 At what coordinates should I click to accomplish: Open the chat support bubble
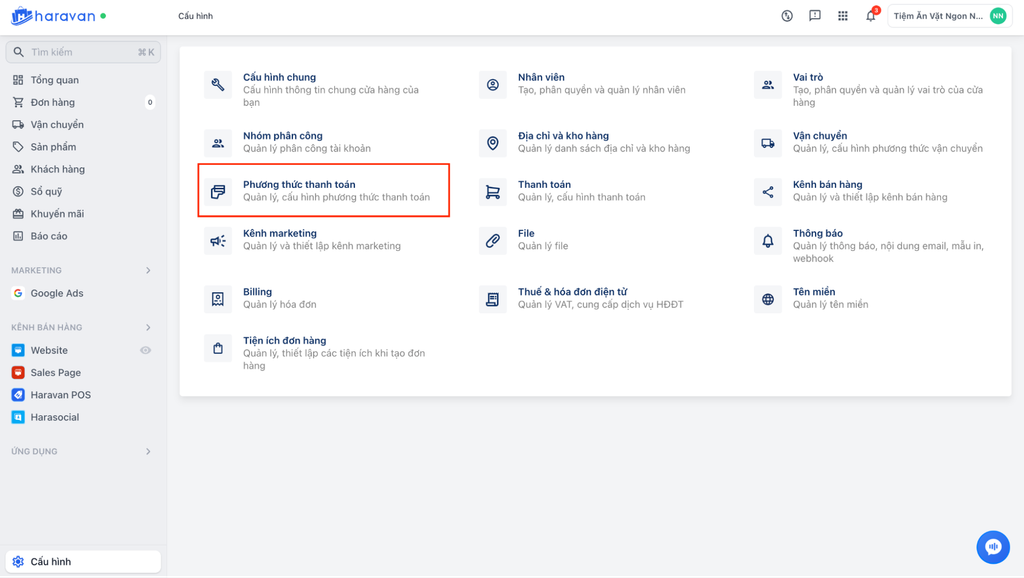(992, 547)
